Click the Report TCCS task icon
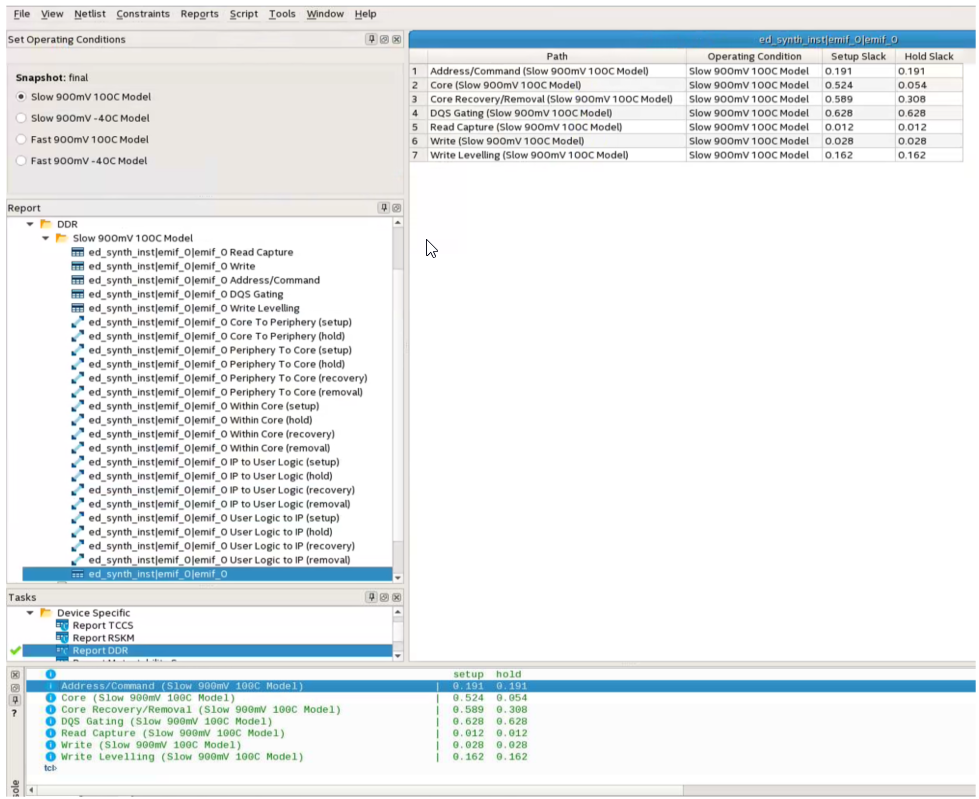Viewport: 979px width, 799px height. (63, 626)
